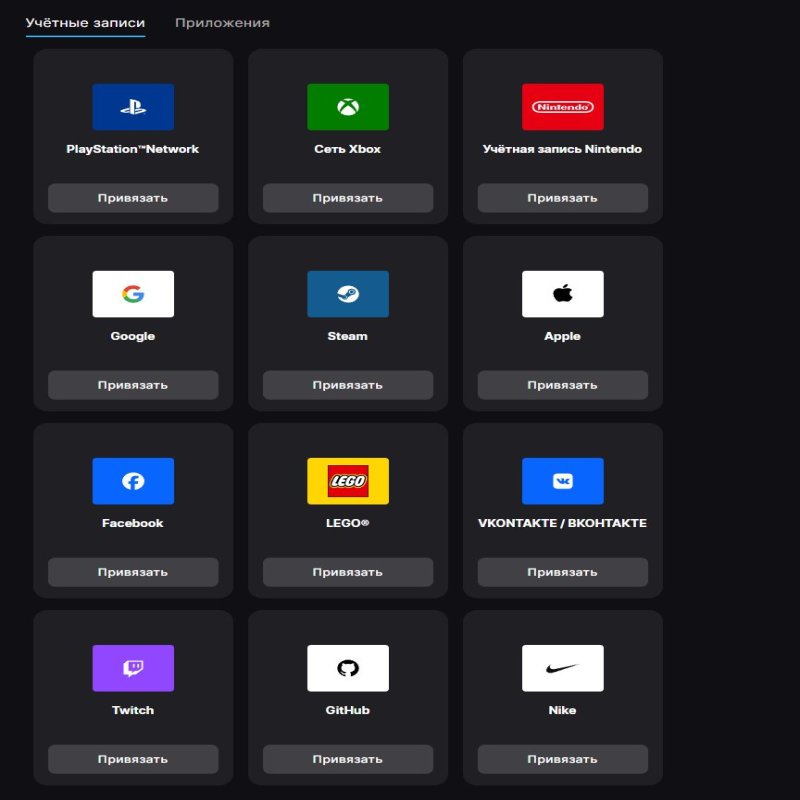This screenshot has width=800, height=800.
Task: Click the GitHub logo icon
Action: point(348,668)
